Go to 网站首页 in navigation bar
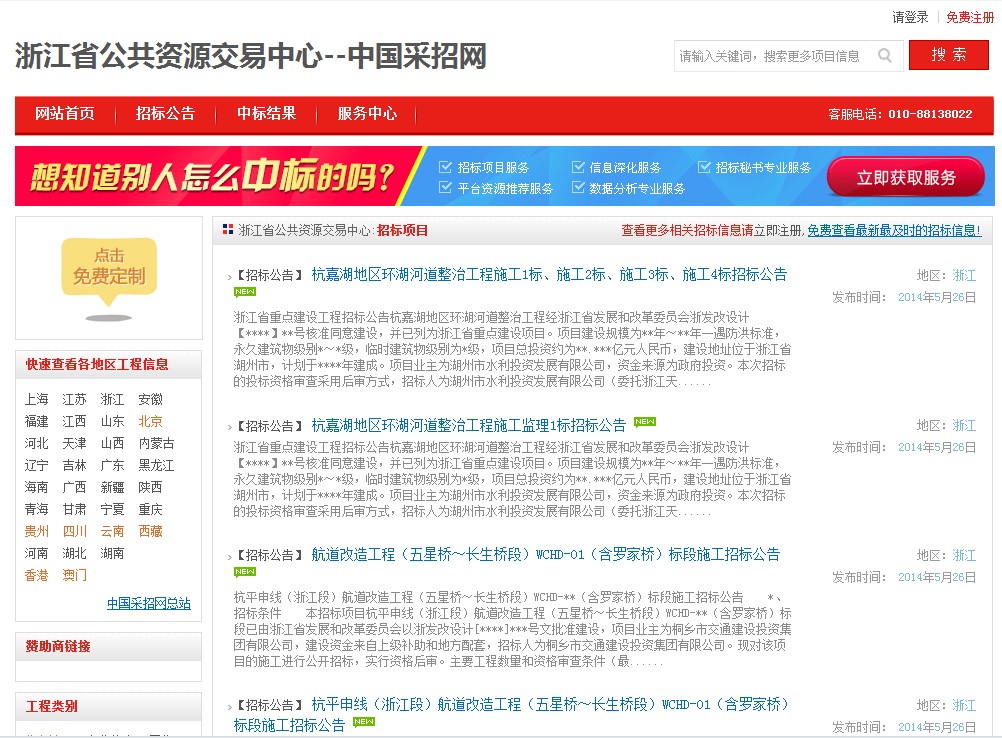This screenshot has height=738, width=1002. [x=65, y=114]
